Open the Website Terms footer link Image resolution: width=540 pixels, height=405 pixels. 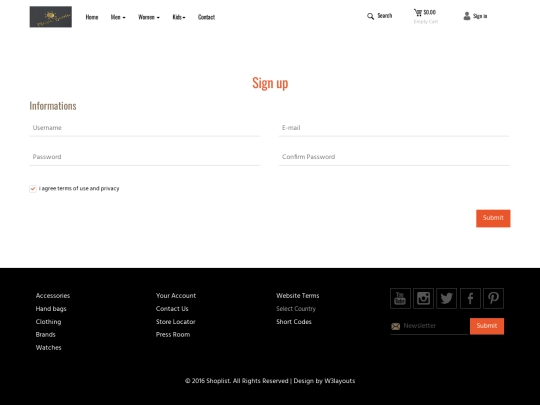pyautogui.click(x=298, y=295)
